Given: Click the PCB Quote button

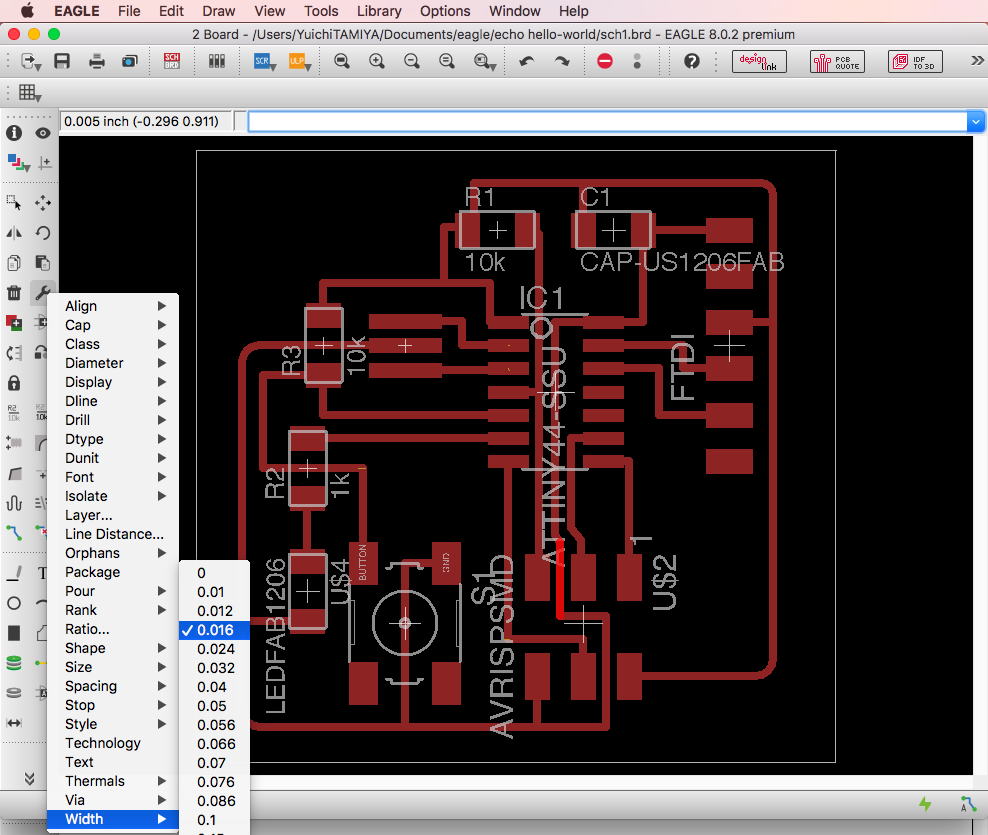Looking at the screenshot, I should (x=837, y=62).
